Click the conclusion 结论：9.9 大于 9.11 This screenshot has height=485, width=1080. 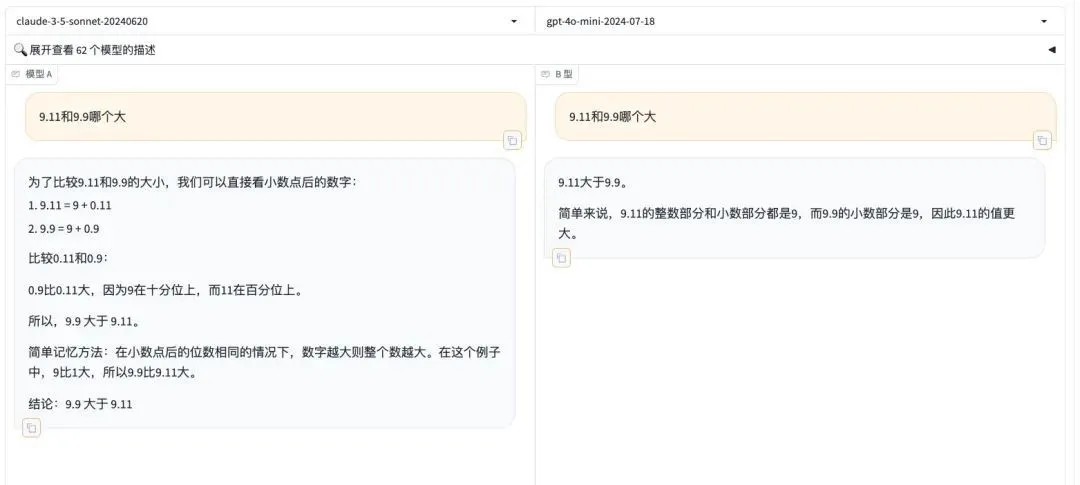80,404
